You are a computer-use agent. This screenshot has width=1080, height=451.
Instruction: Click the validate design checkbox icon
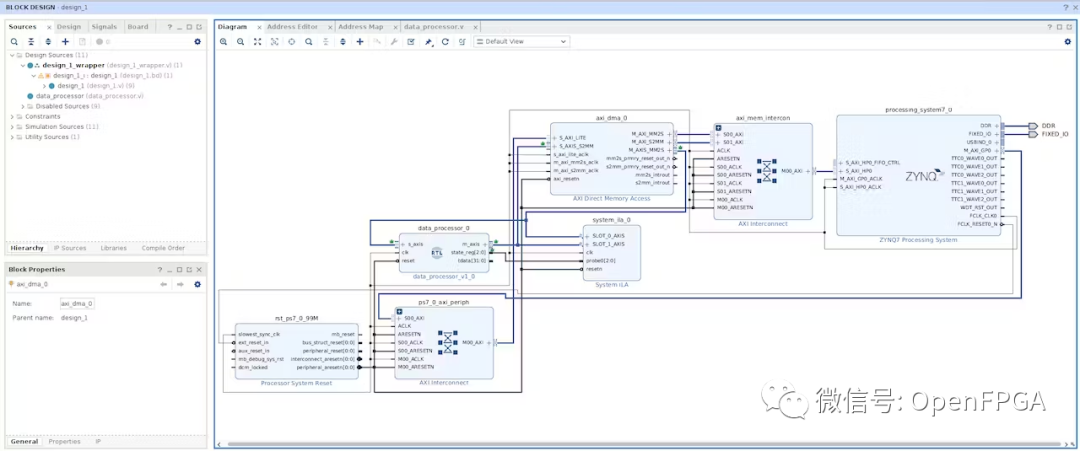[x=411, y=42]
